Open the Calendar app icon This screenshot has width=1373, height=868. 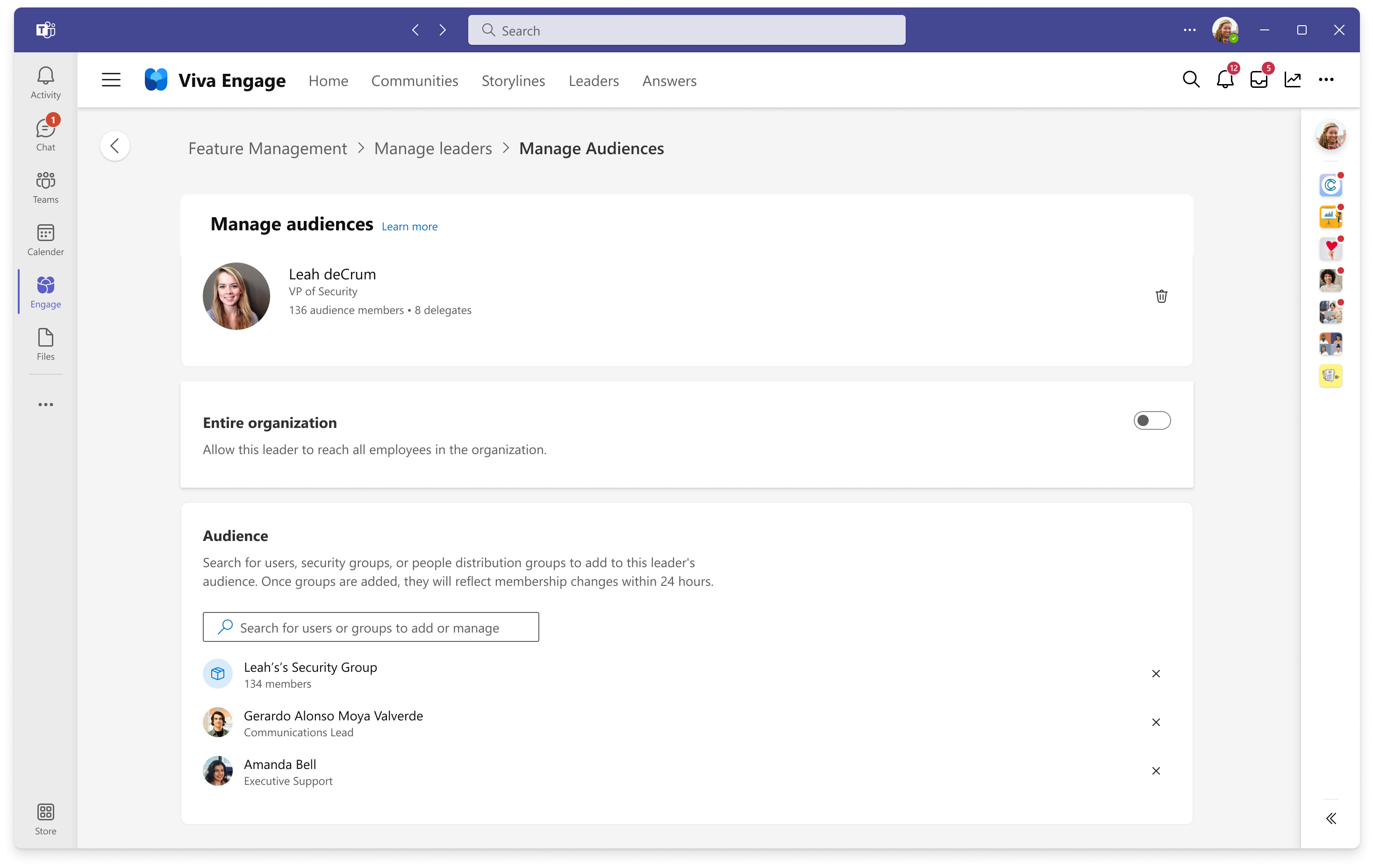45,238
